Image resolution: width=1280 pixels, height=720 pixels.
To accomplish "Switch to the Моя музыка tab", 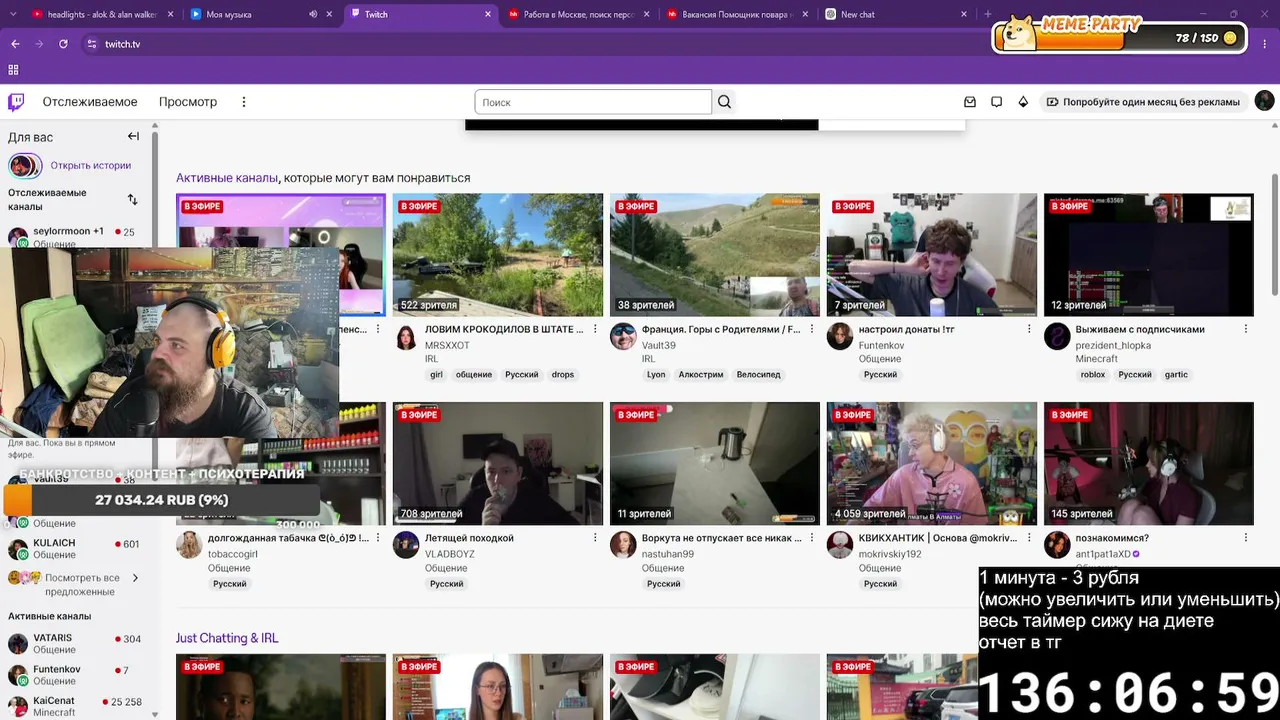I will 261,14.
